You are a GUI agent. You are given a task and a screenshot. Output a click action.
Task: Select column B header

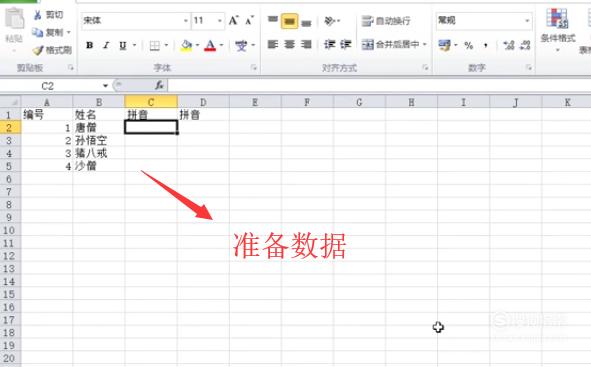tap(99, 102)
